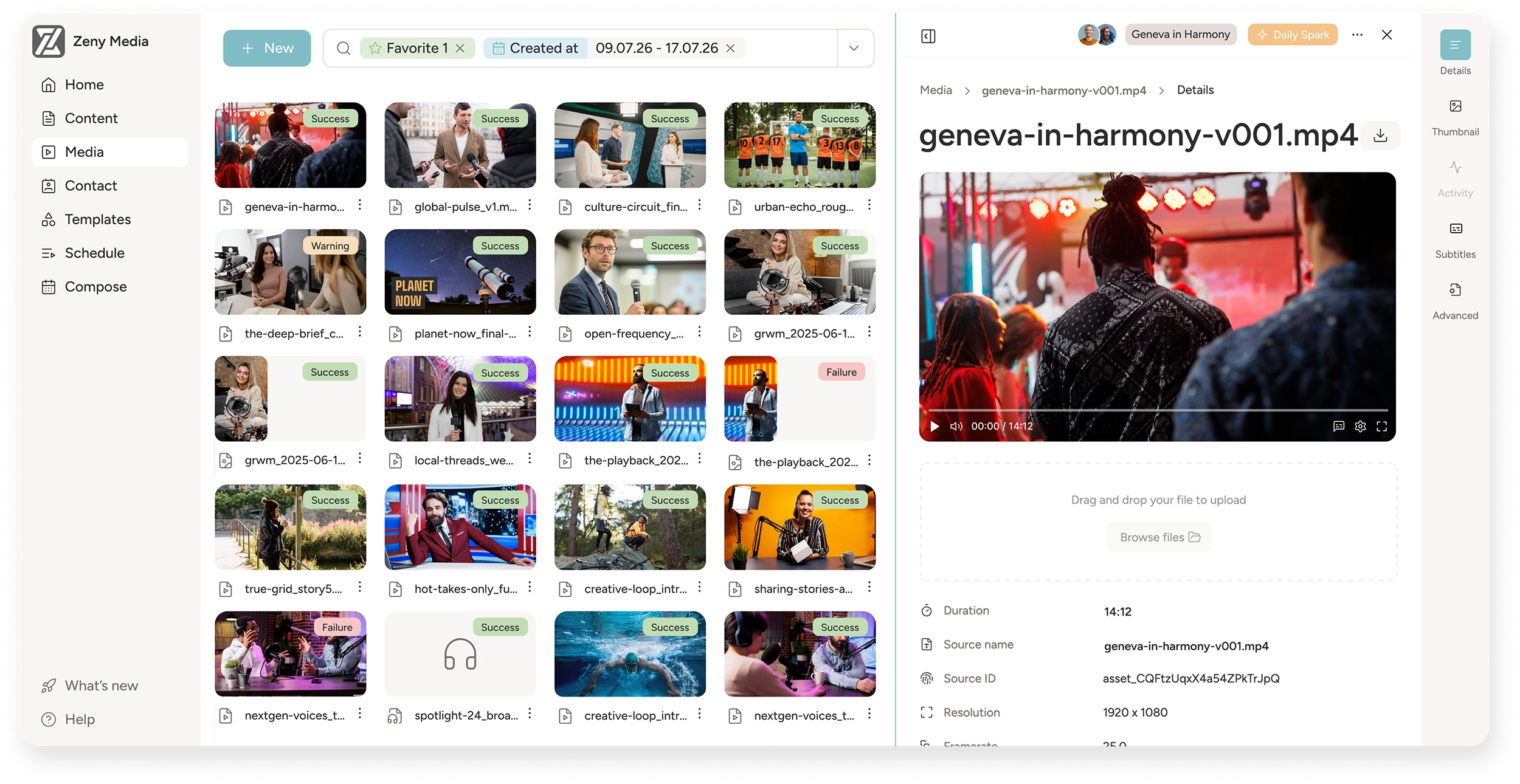Click the New button
Screen dimensions: 1520x784
tap(267, 48)
